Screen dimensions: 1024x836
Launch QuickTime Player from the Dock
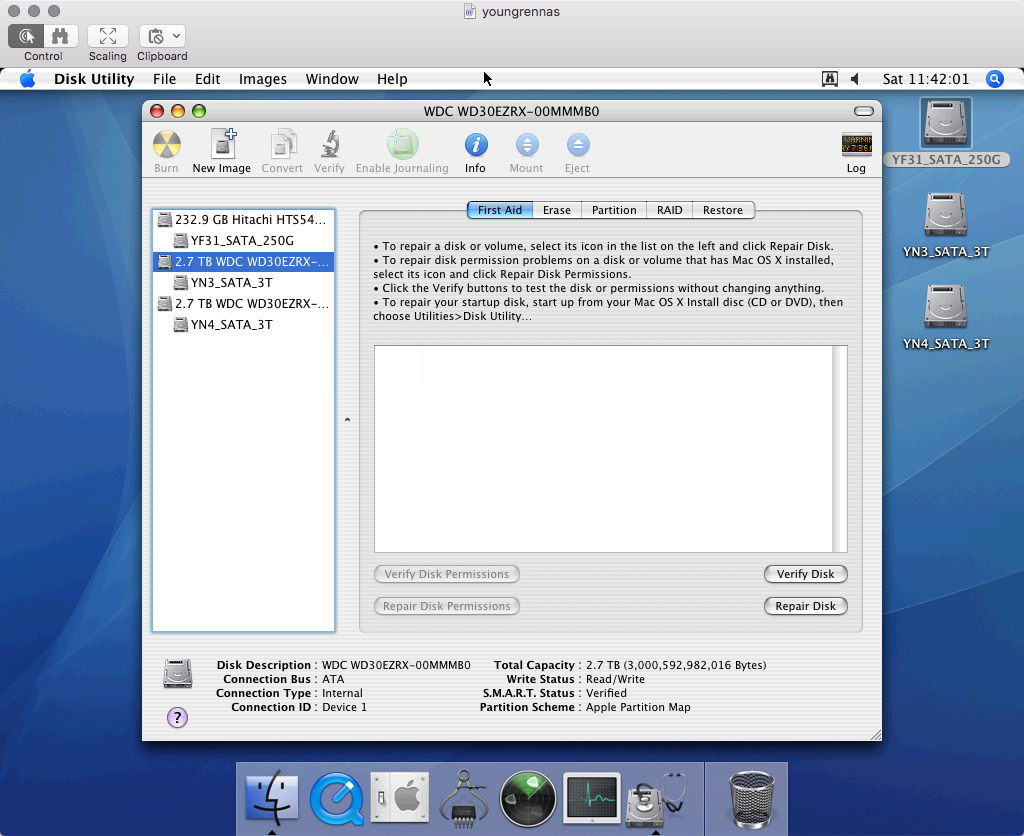point(337,798)
